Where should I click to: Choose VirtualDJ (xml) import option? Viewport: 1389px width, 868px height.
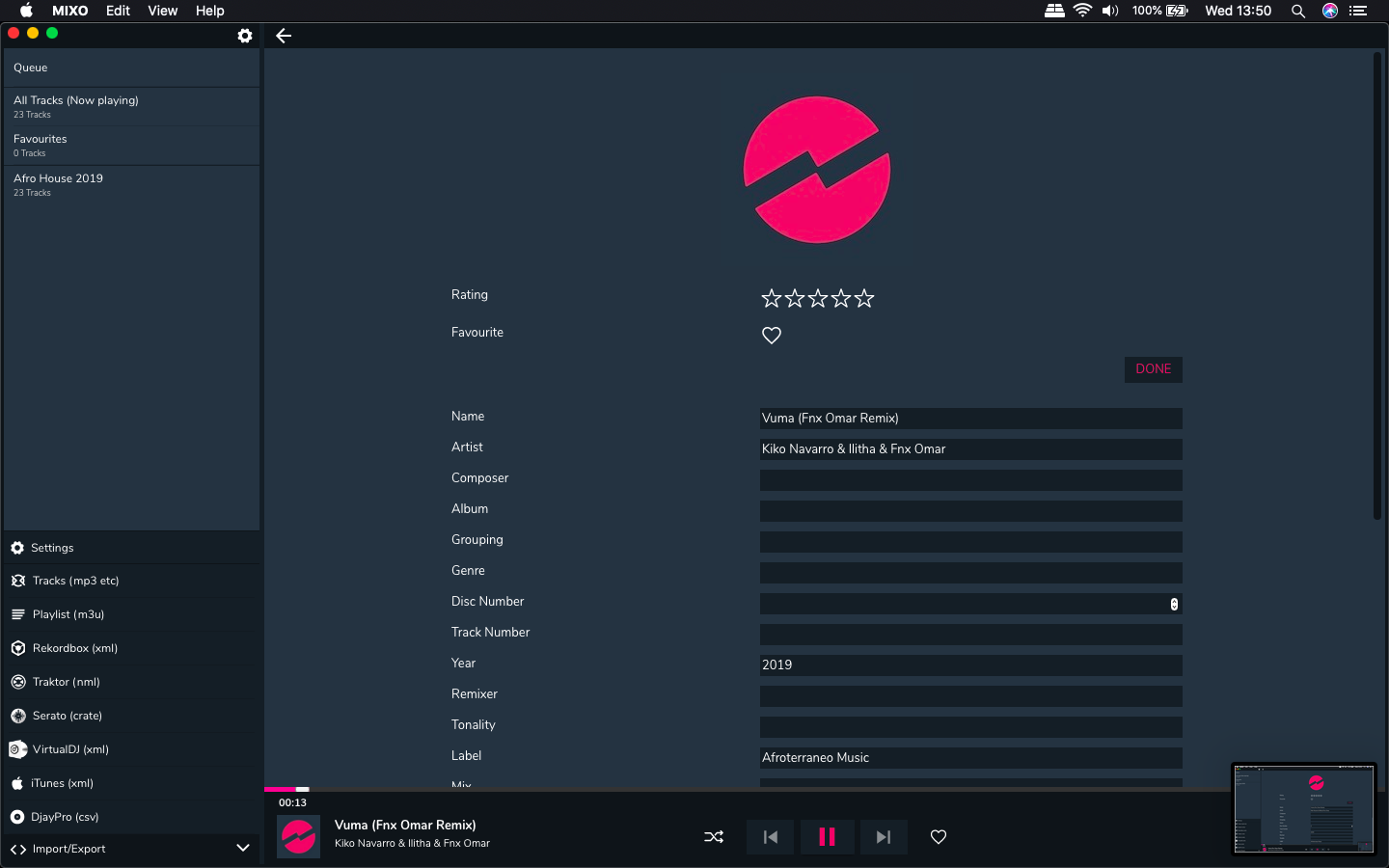coord(70,749)
